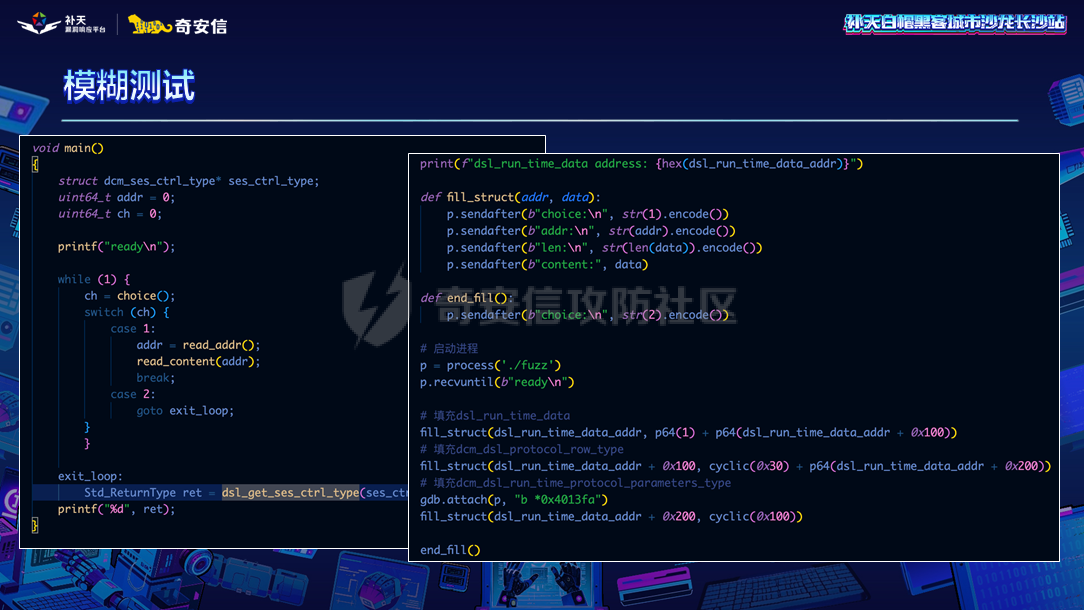Select the 模糊测试 slide title
The width and height of the screenshot is (1084, 610).
(129, 86)
